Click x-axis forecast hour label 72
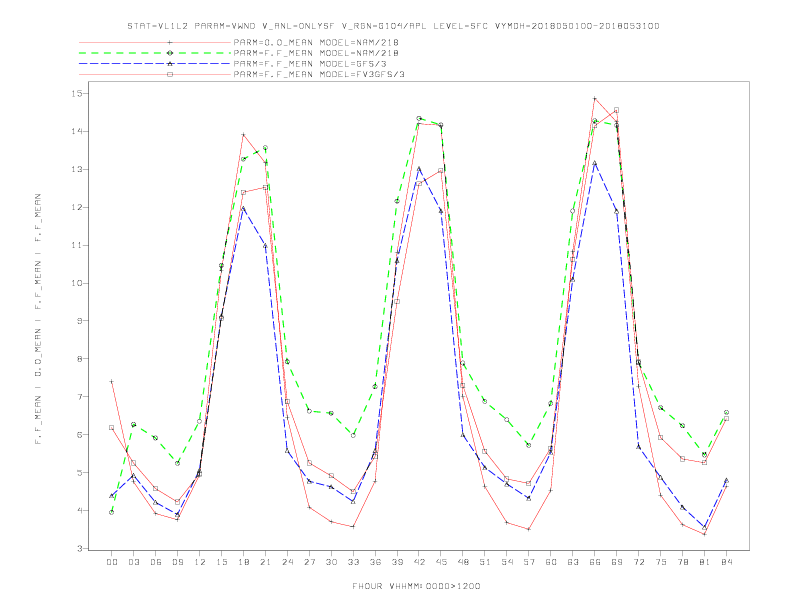This screenshot has height=612, width=792. coord(638,562)
